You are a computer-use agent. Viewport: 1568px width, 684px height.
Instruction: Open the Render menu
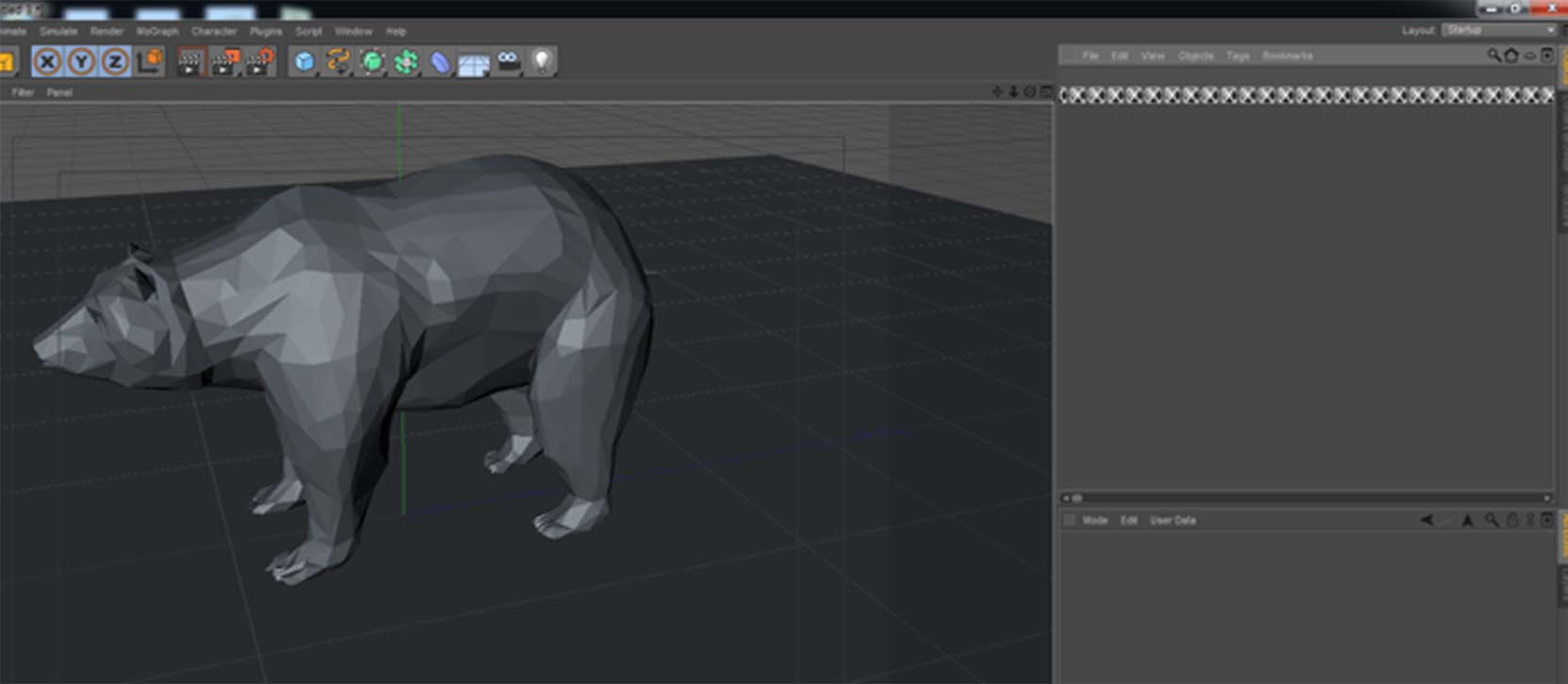(x=107, y=31)
